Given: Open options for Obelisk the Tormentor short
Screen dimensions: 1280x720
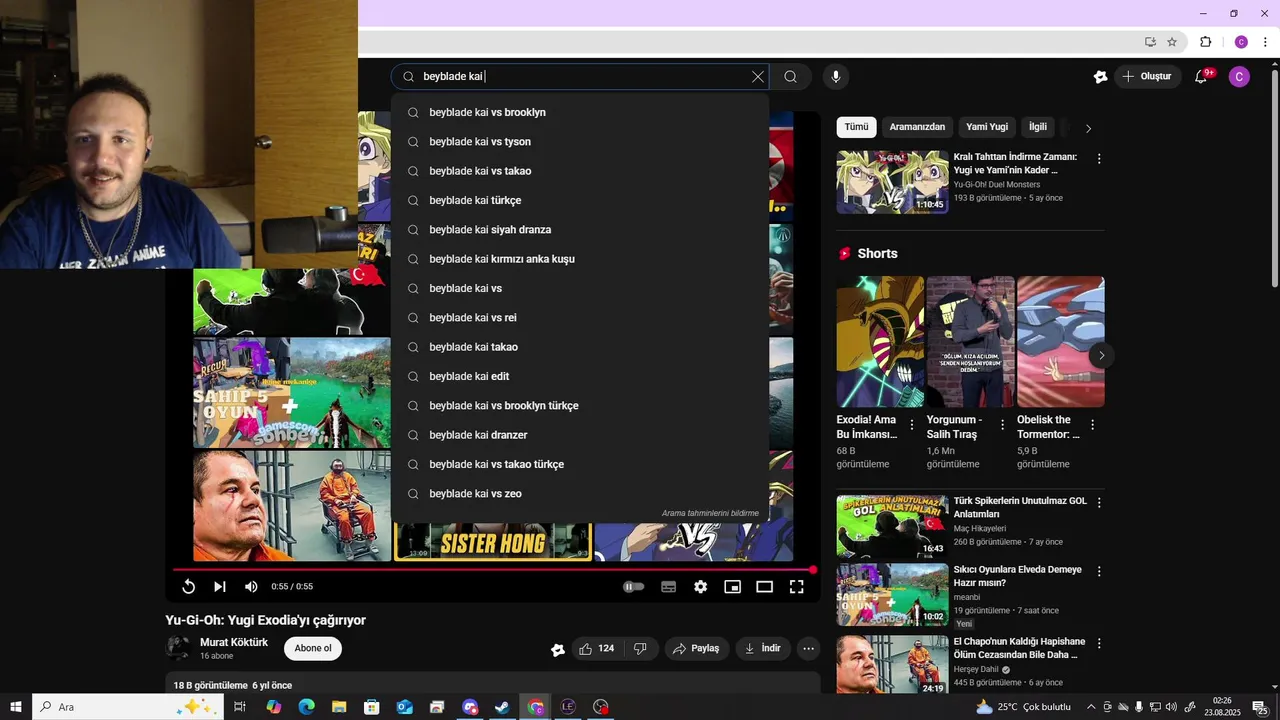Looking at the screenshot, I should (1092, 425).
